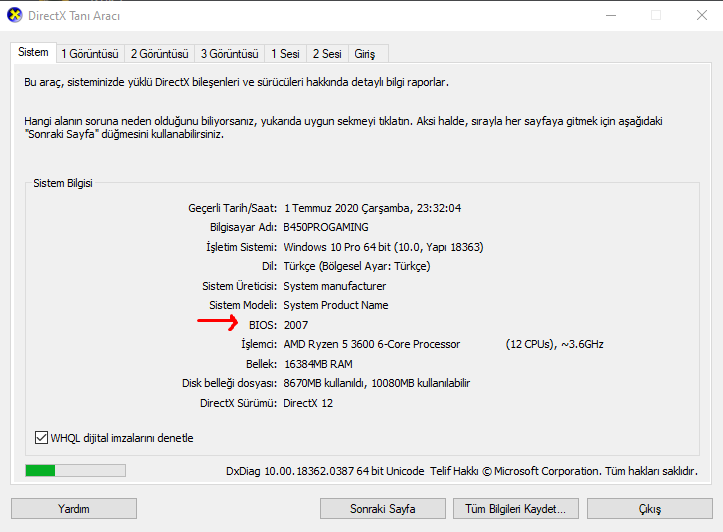Click the DirectX Sürümü: field label
Screen dimensions: 723x532
(238, 403)
